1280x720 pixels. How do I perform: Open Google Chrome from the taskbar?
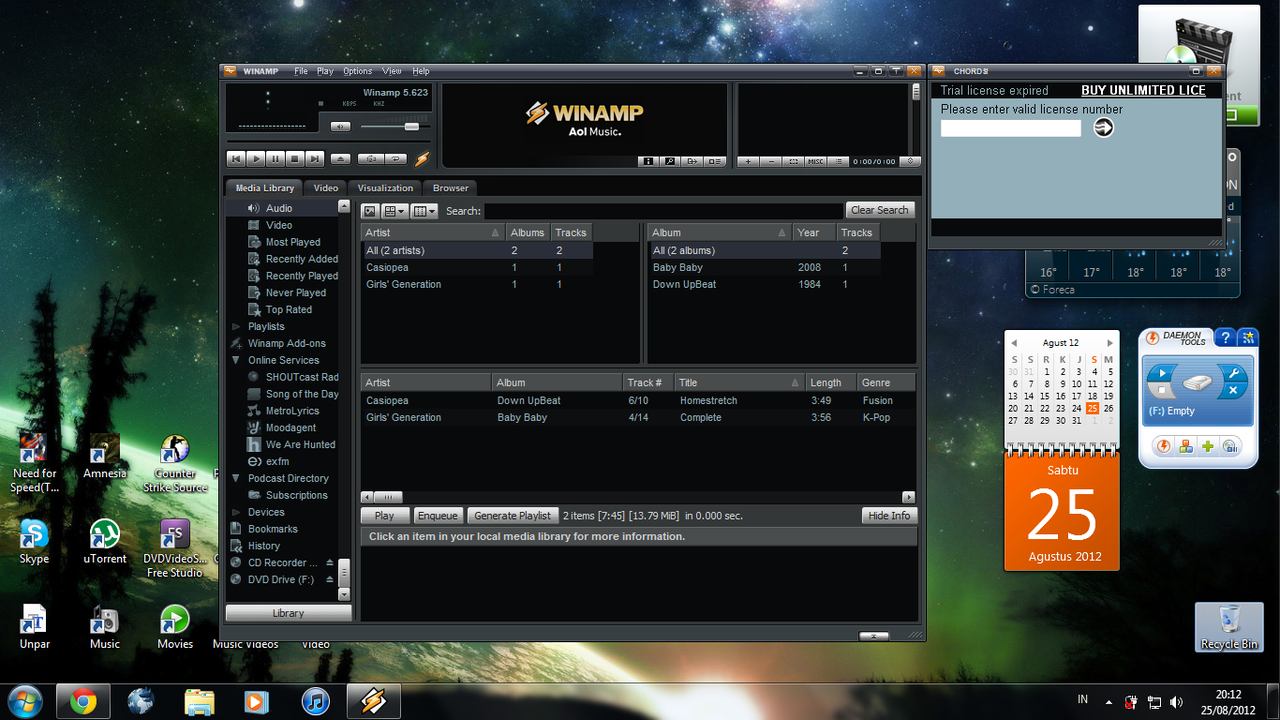83,702
